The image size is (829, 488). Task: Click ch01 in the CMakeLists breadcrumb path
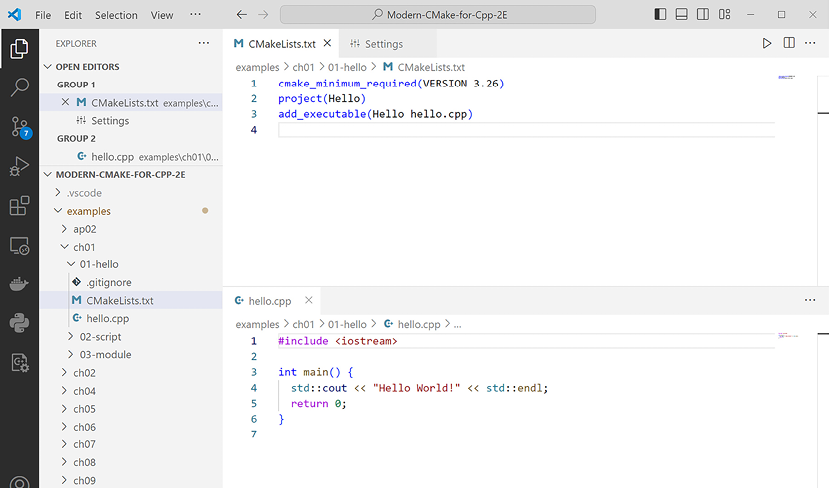304,67
